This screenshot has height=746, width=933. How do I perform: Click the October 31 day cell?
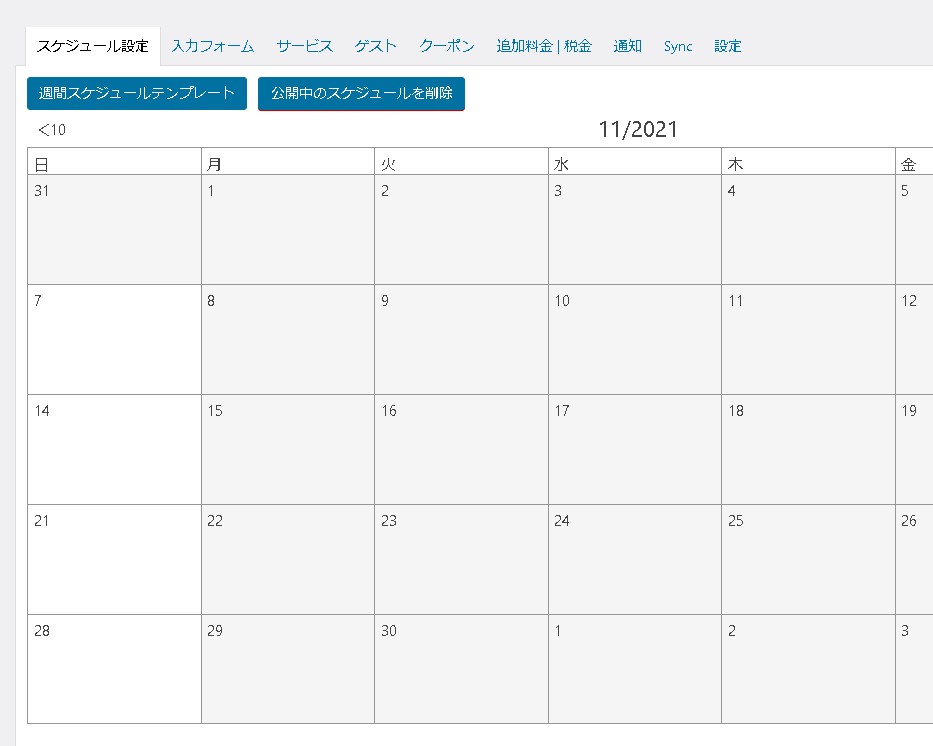pyautogui.click(x=114, y=230)
